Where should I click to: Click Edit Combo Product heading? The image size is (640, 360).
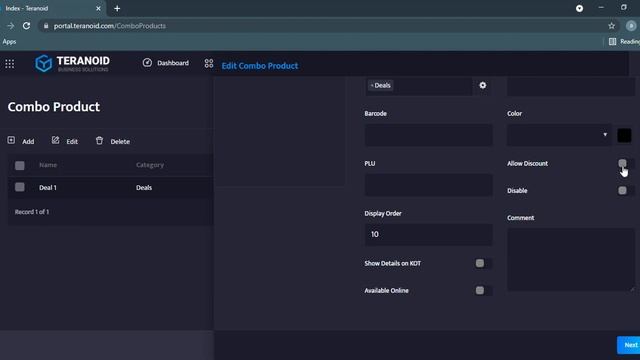pos(260,66)
